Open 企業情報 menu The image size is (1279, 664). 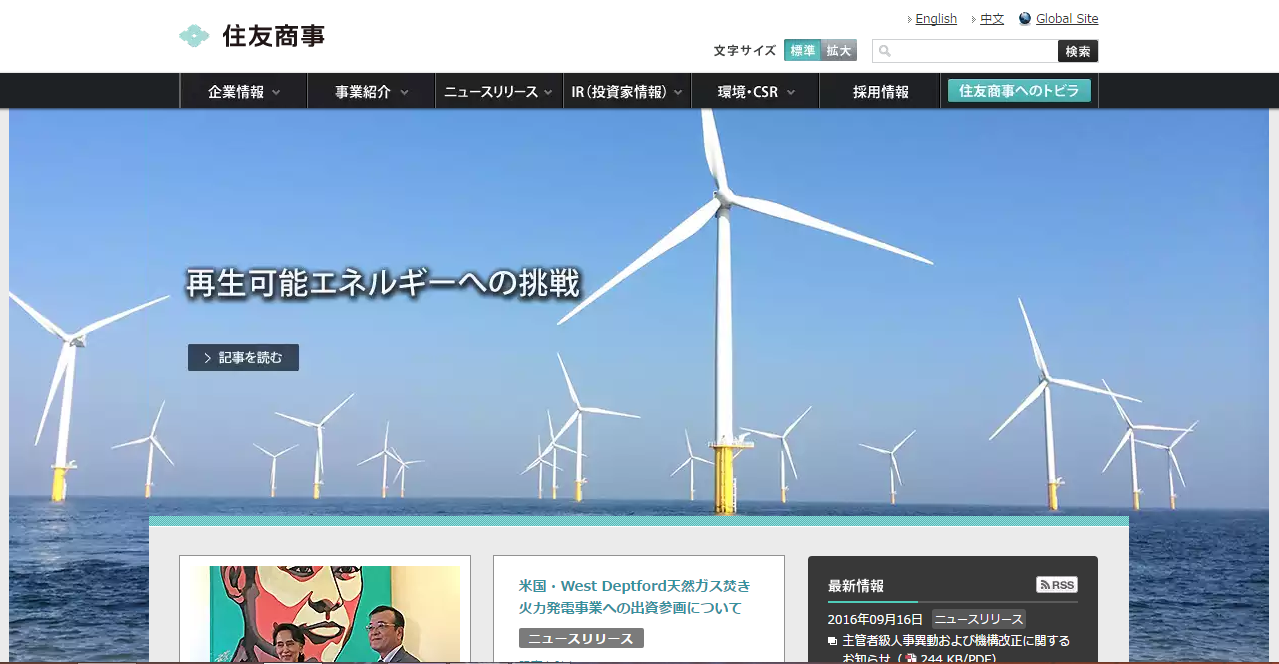[x=244, y=91]
